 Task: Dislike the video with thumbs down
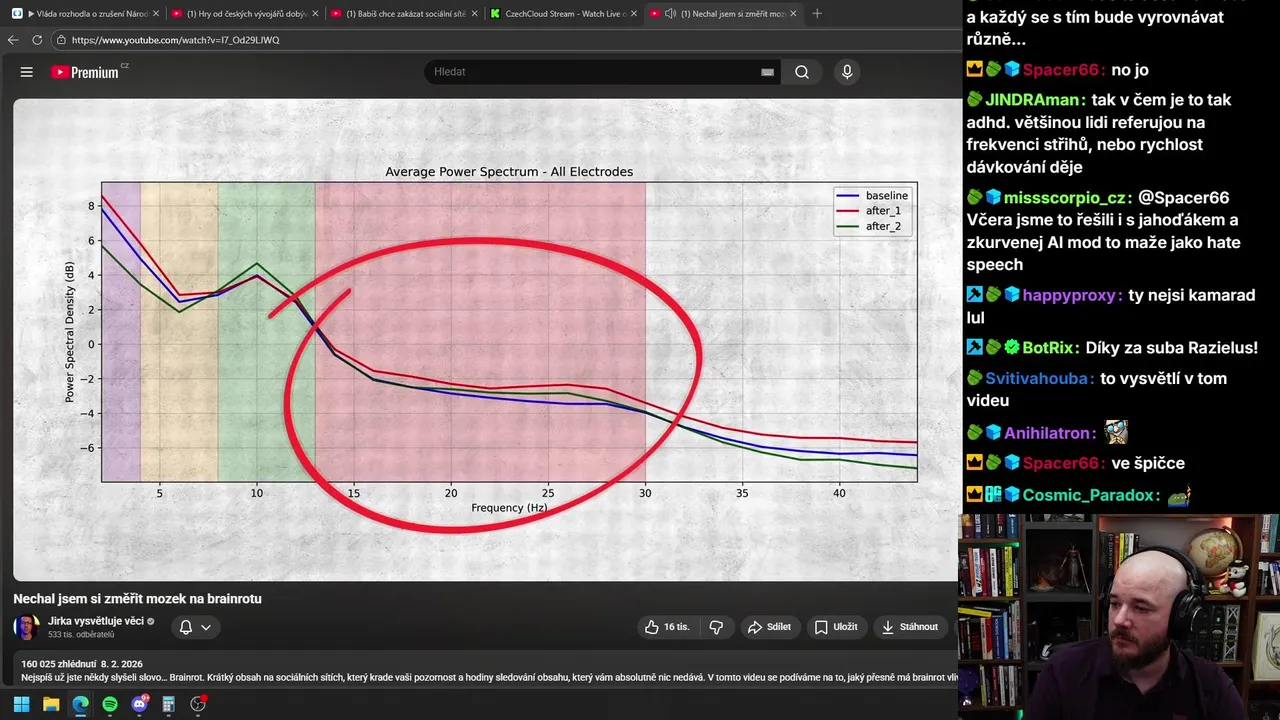716,627
